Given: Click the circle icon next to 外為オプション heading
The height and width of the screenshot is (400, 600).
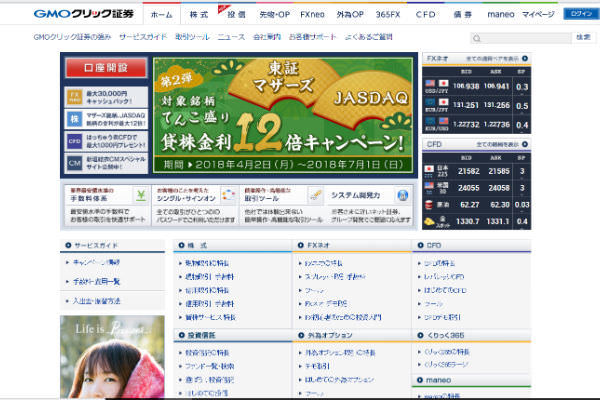Looking at the screenshot, I should coord(301,335).
